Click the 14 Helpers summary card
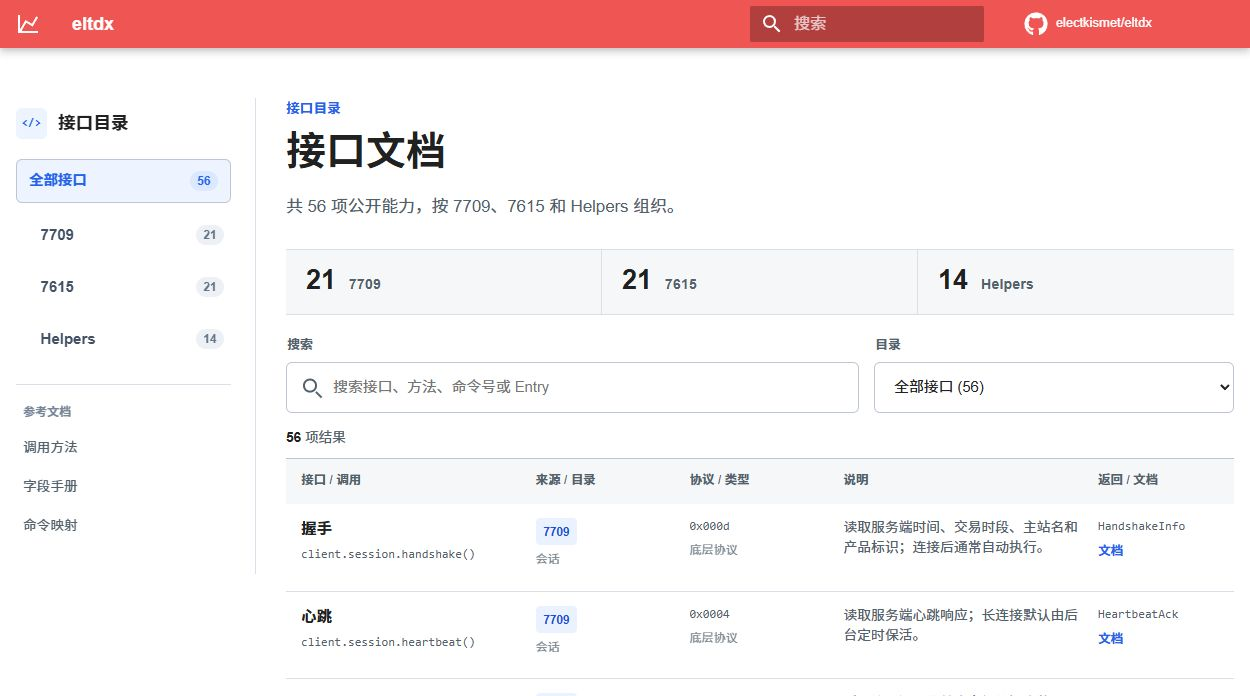This screenshot has height=696, width=1250. pos(1075,281)
